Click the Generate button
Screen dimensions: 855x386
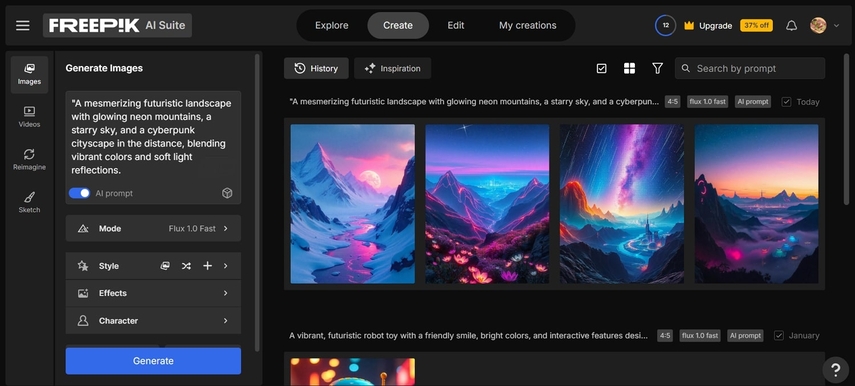pyautogui.click(x=153, y=361)
